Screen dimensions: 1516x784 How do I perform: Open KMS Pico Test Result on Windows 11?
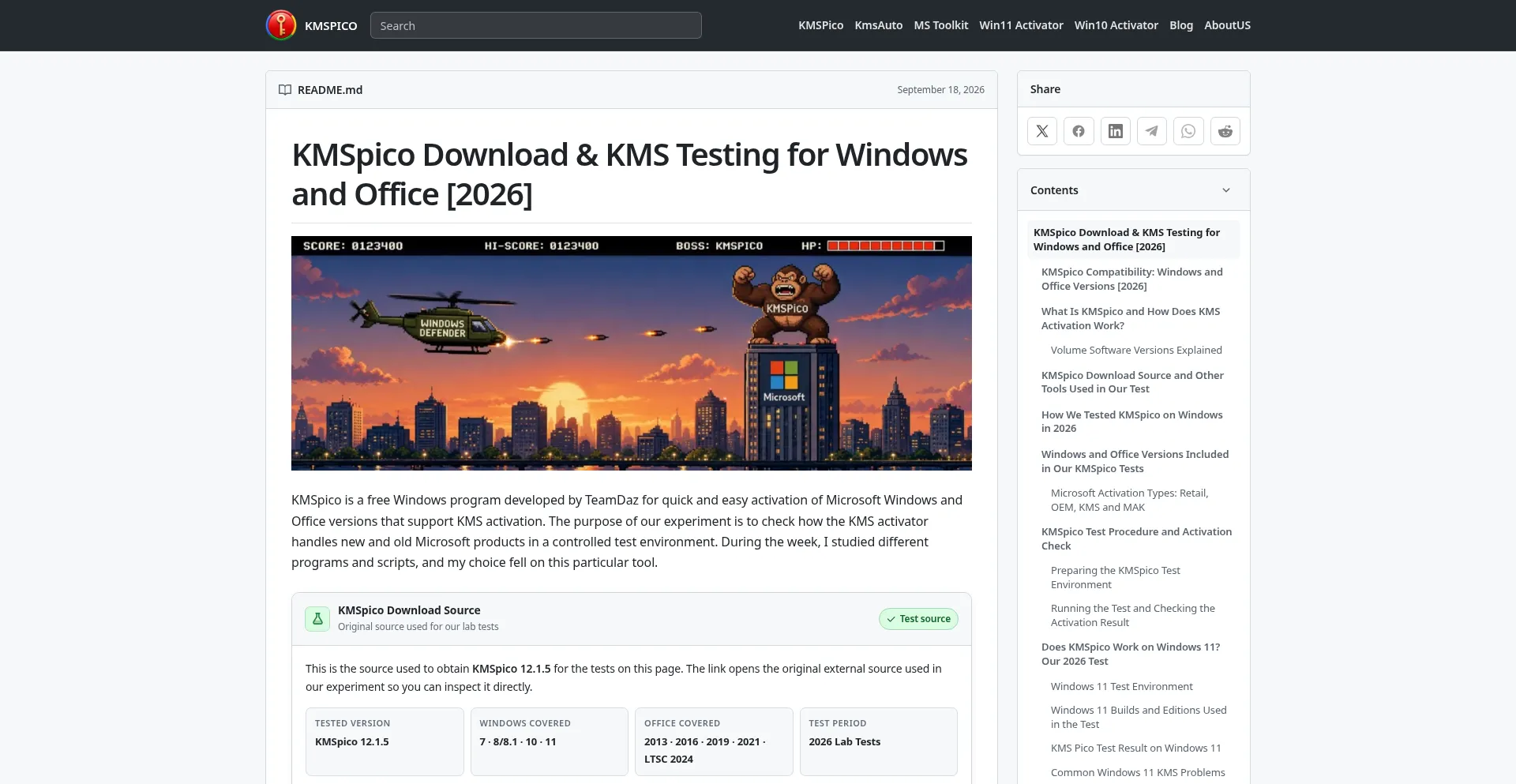[x=1135, y=748]
